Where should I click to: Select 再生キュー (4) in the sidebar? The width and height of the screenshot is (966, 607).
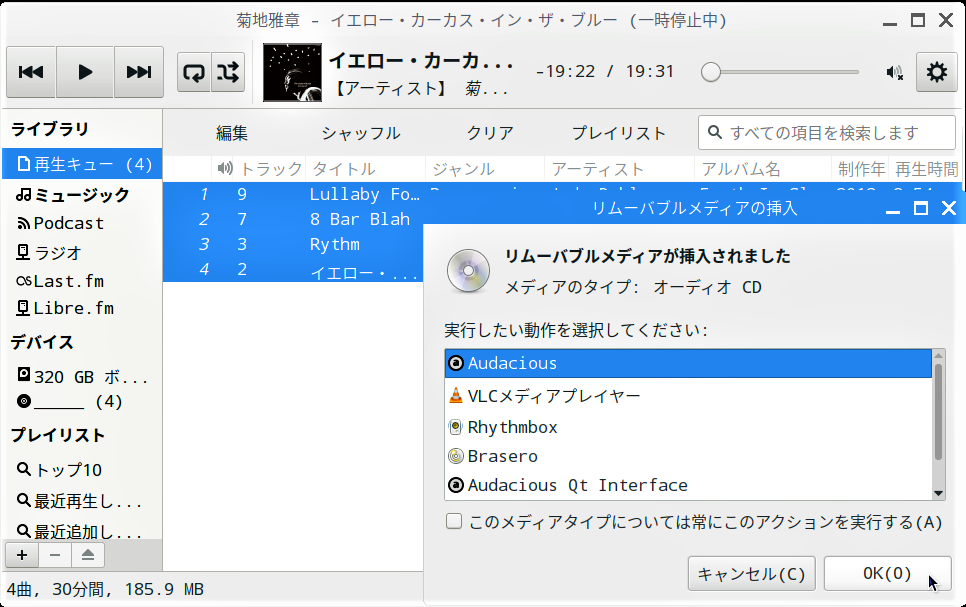(83, 165)
